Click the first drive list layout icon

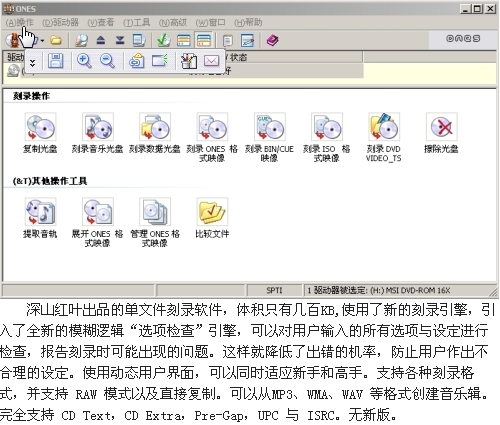click(184, 41)
